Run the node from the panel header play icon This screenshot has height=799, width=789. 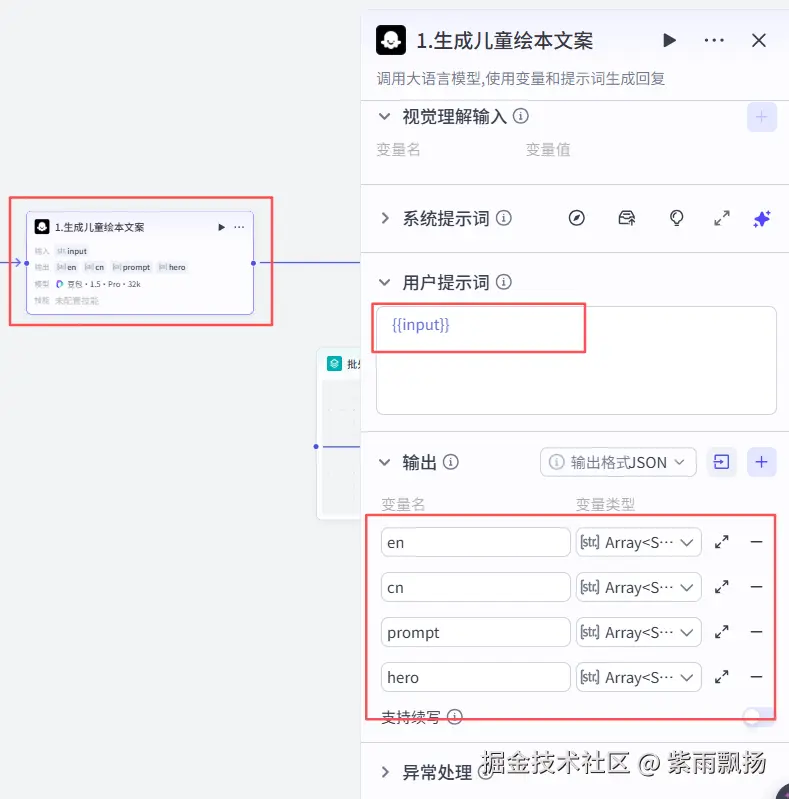pyautogui.click(x=669, y=40)
